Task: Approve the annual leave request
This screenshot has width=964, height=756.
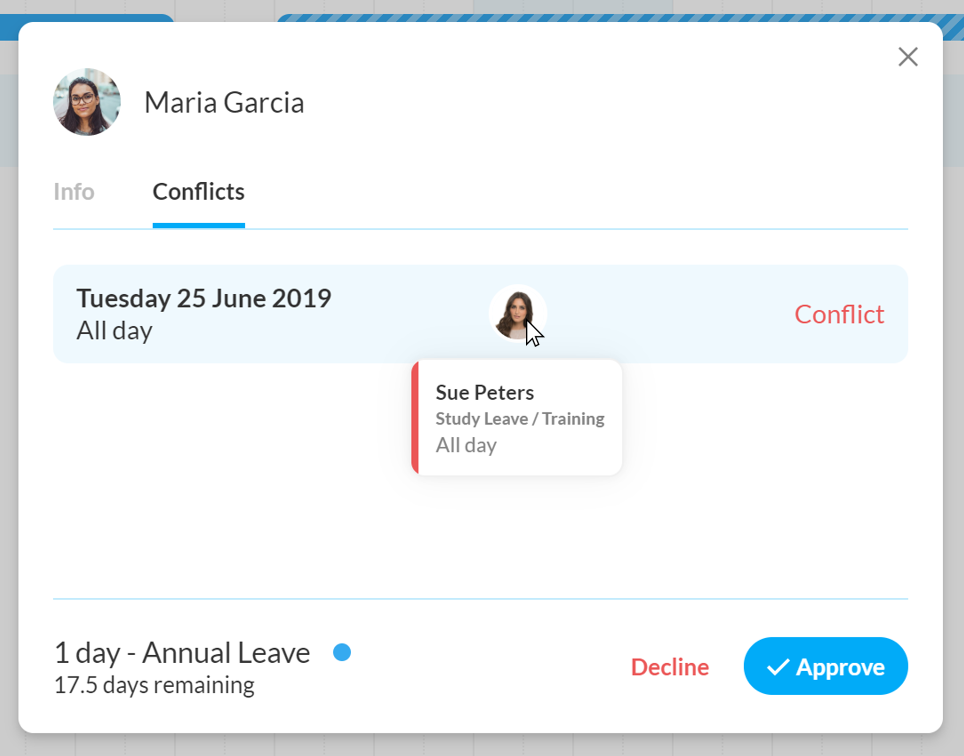Action: (x=826, y=666)
